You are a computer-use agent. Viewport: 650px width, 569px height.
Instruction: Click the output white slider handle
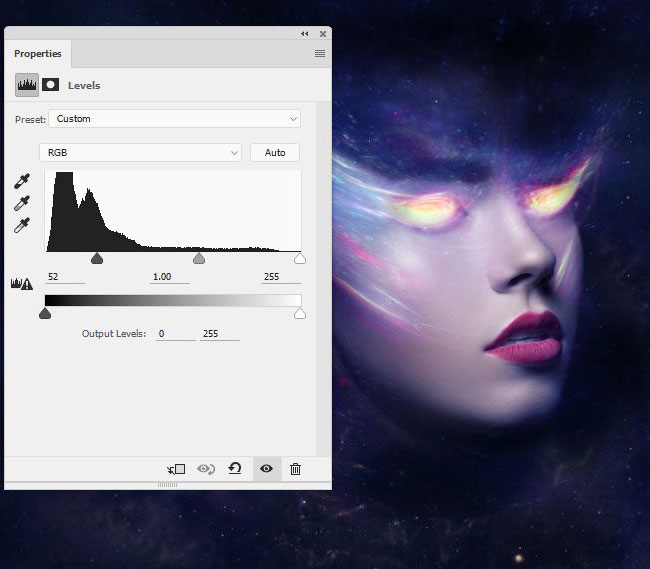(x=300, y=314)
